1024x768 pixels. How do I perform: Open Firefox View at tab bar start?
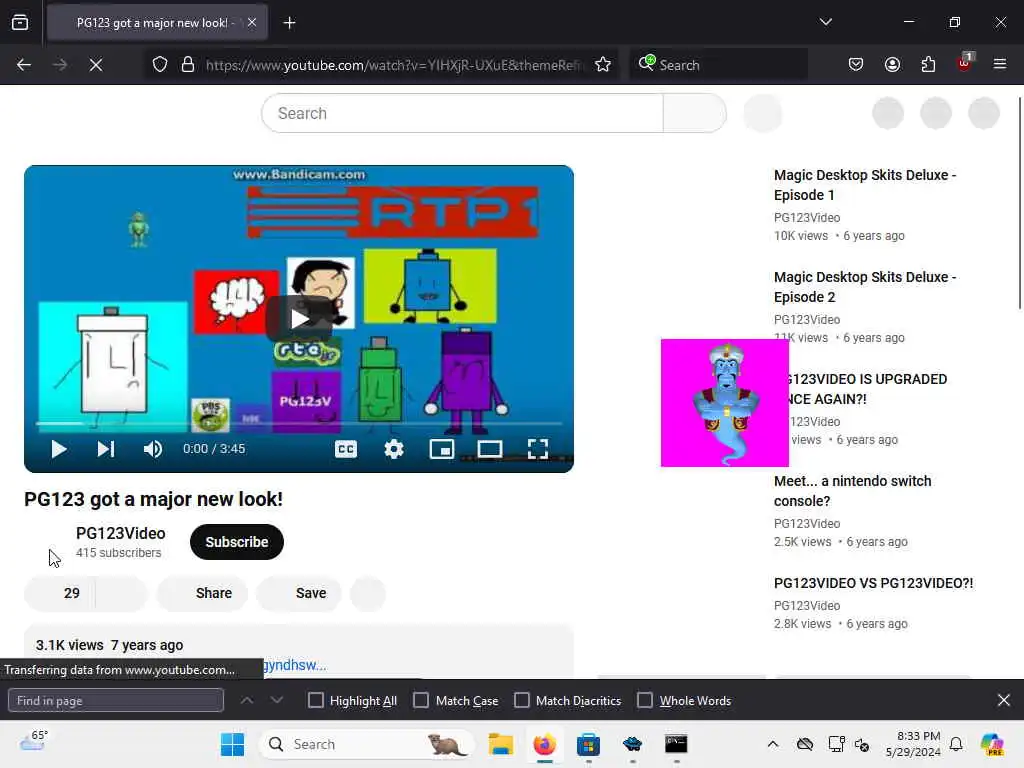[20, 23]
